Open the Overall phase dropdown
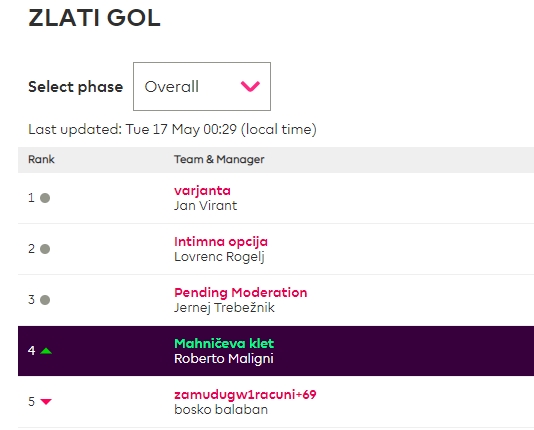This screenshot has width=534, height=430. (x=202, y=86)
